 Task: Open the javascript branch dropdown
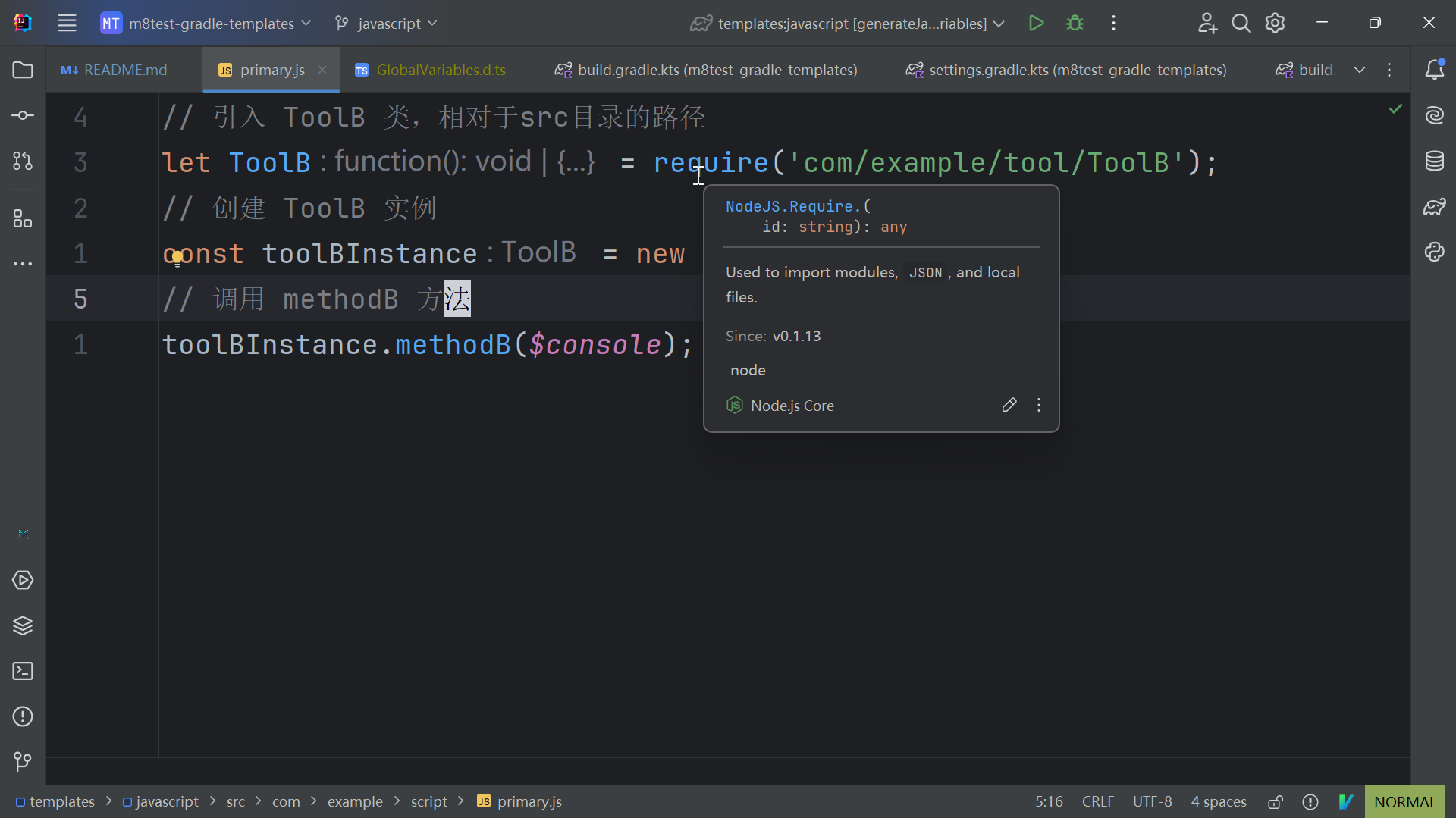pos(387,24)
